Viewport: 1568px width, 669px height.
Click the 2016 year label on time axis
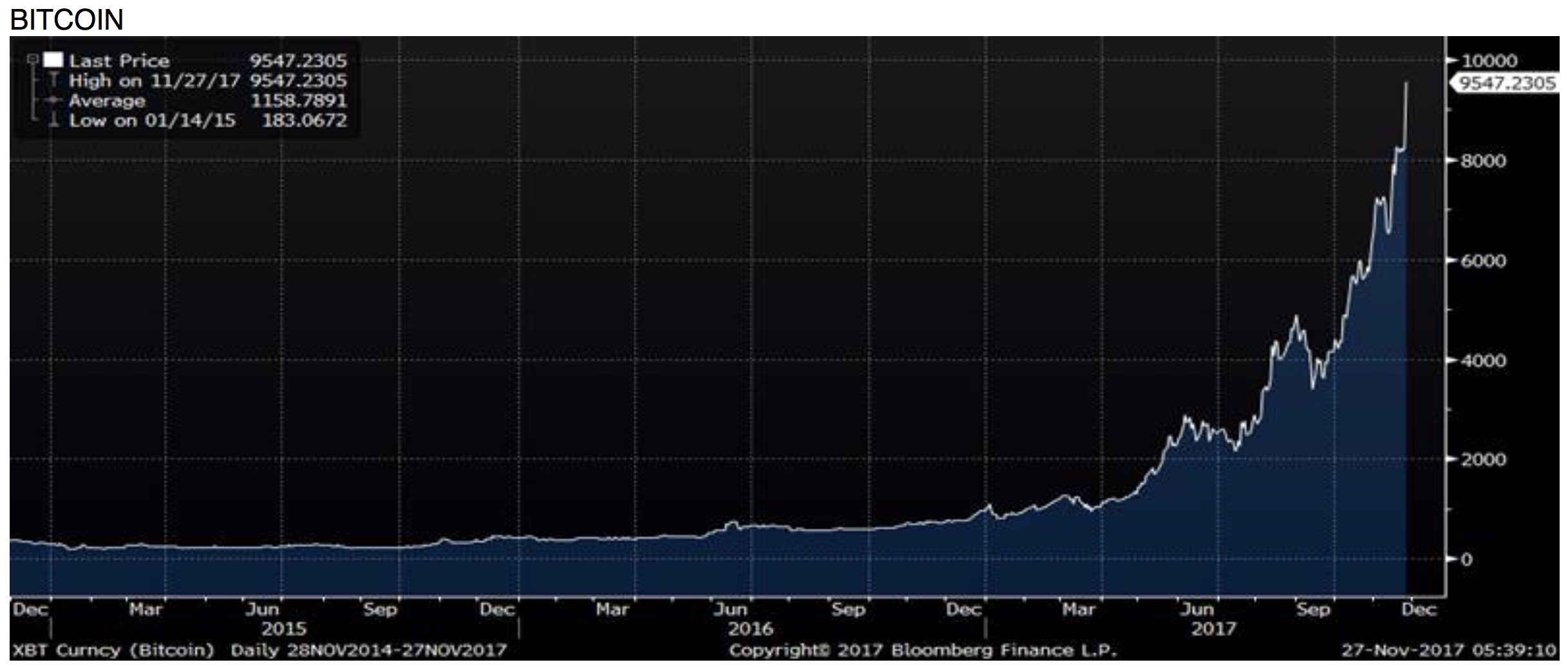coord(751,628)
